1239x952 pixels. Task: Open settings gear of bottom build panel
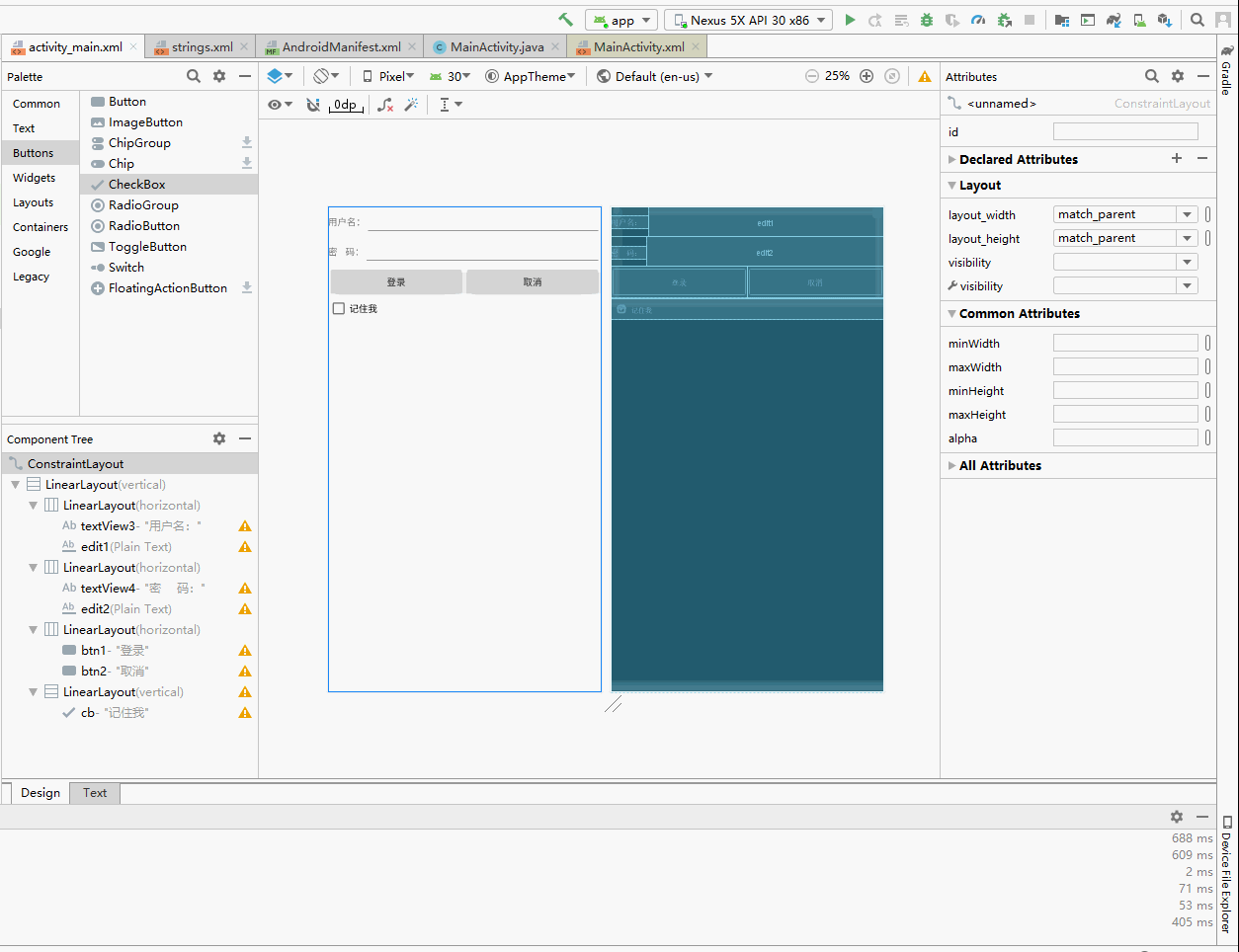[1177, 817]
